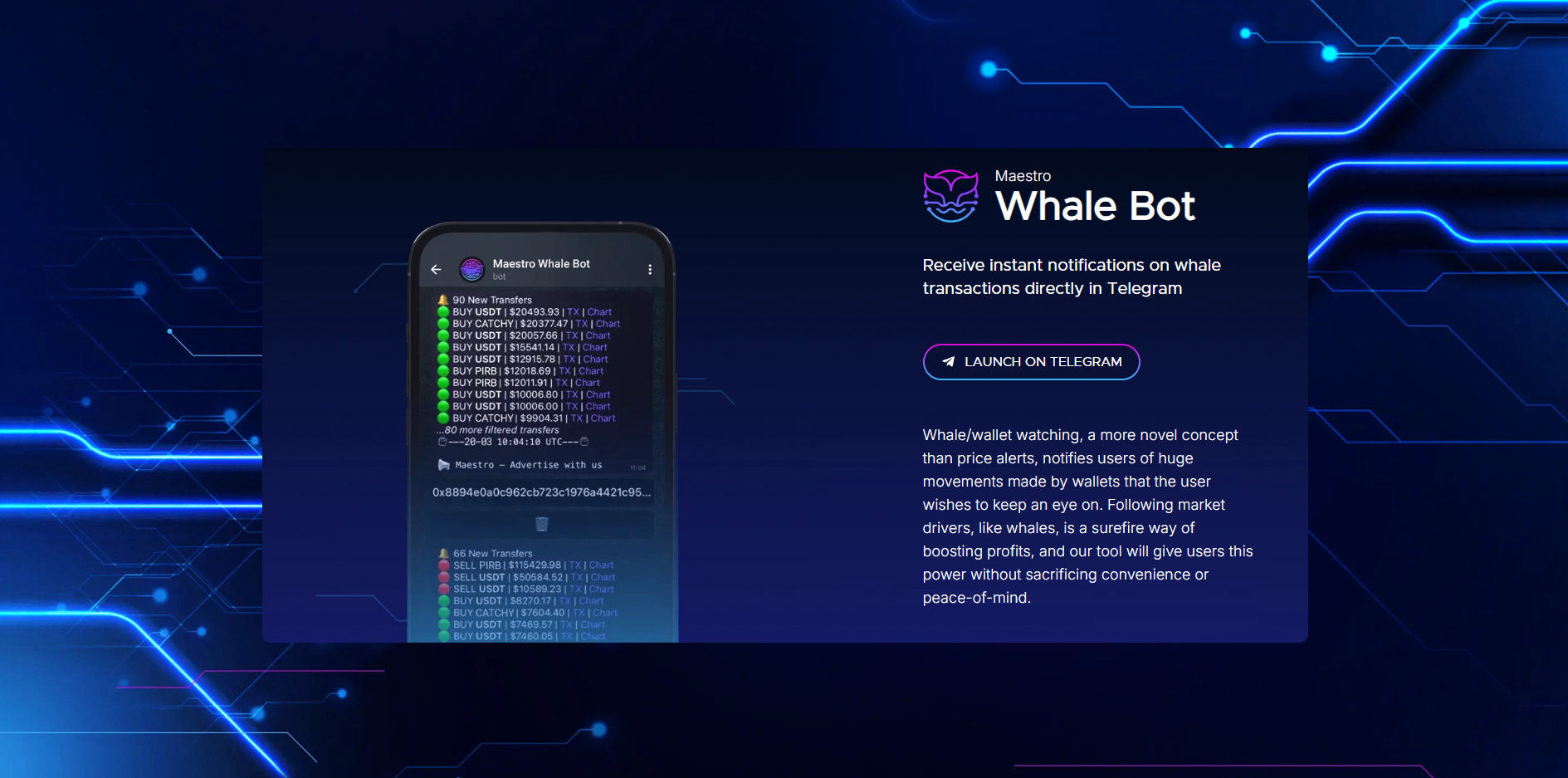Open the three-dot overflow menu
This screenshot has width=1568, height=778.
pos(650,269)
